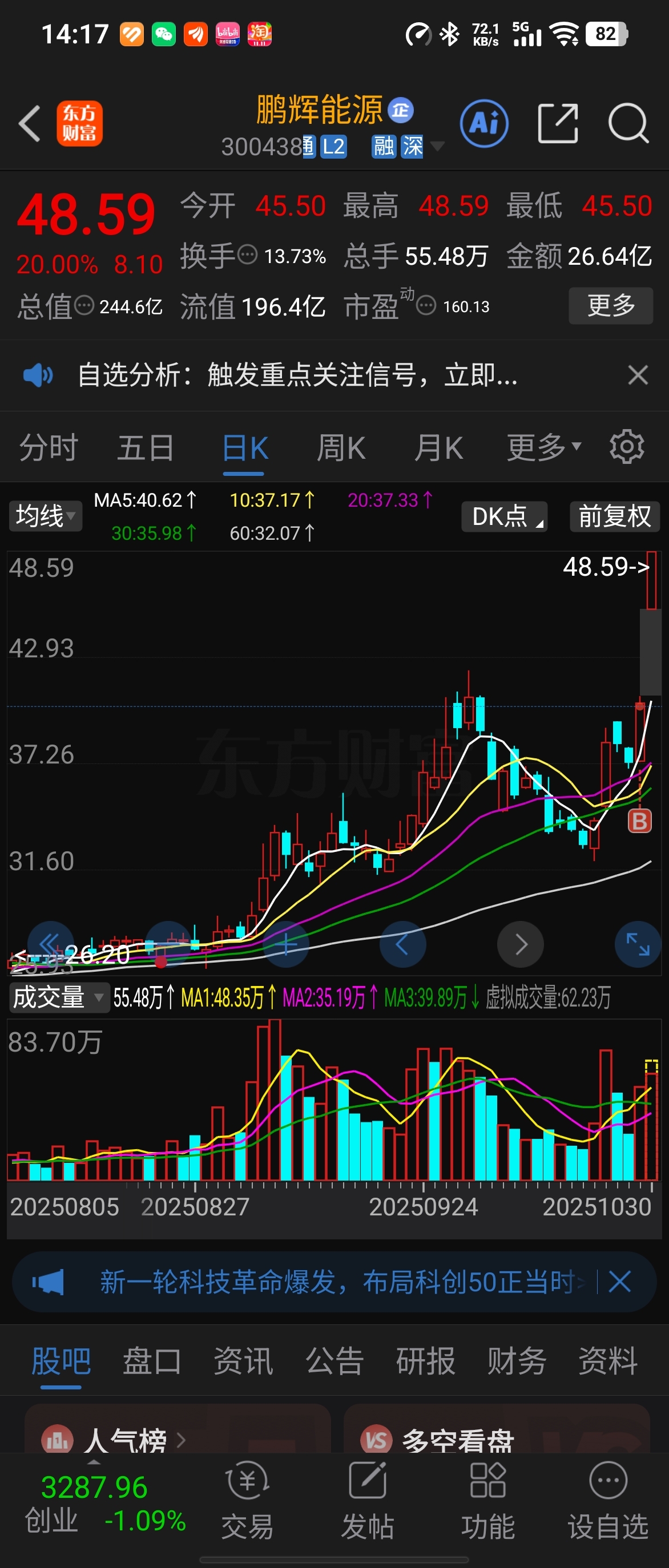Screen dimensions: 669x1568
Task: Tap the 多空看盘 VS icon
Action: (x=376, y=1439)
